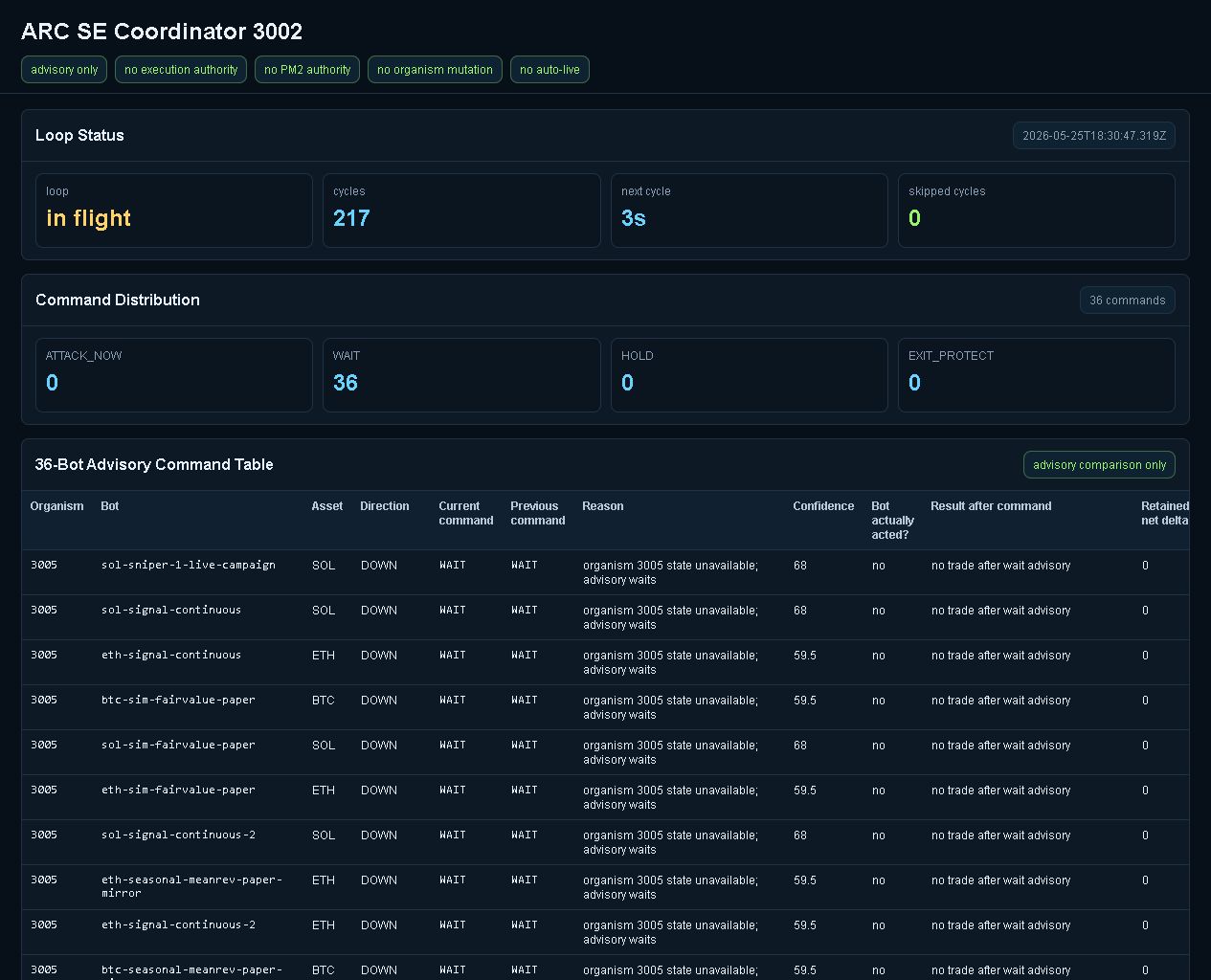Click the DOWN direction in sol-signal-continuous row
The image size is (1211, 980).
[379, 611]
